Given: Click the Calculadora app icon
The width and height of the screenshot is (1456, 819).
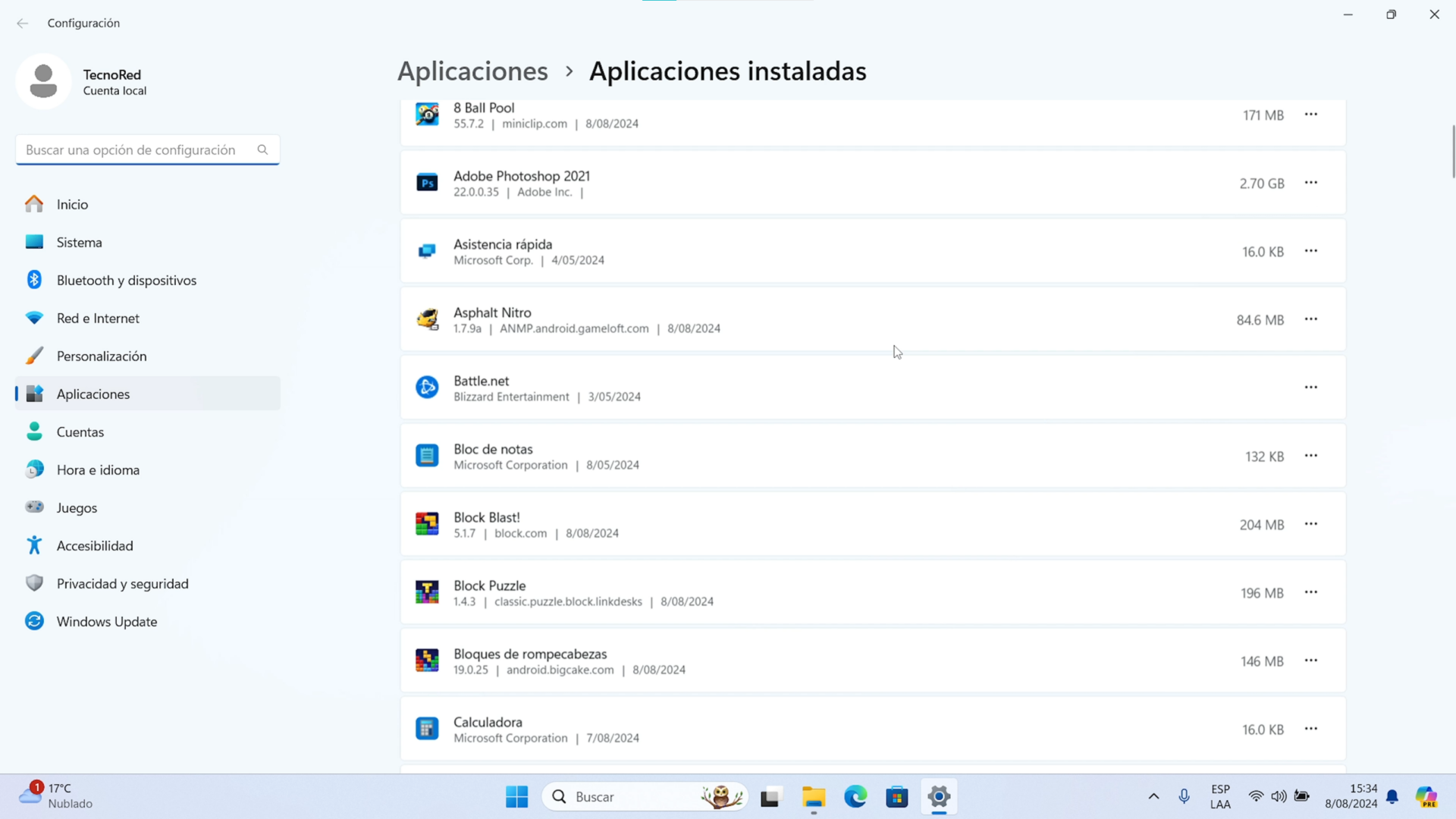Looking at the screenshot, I should coord(427,729).
